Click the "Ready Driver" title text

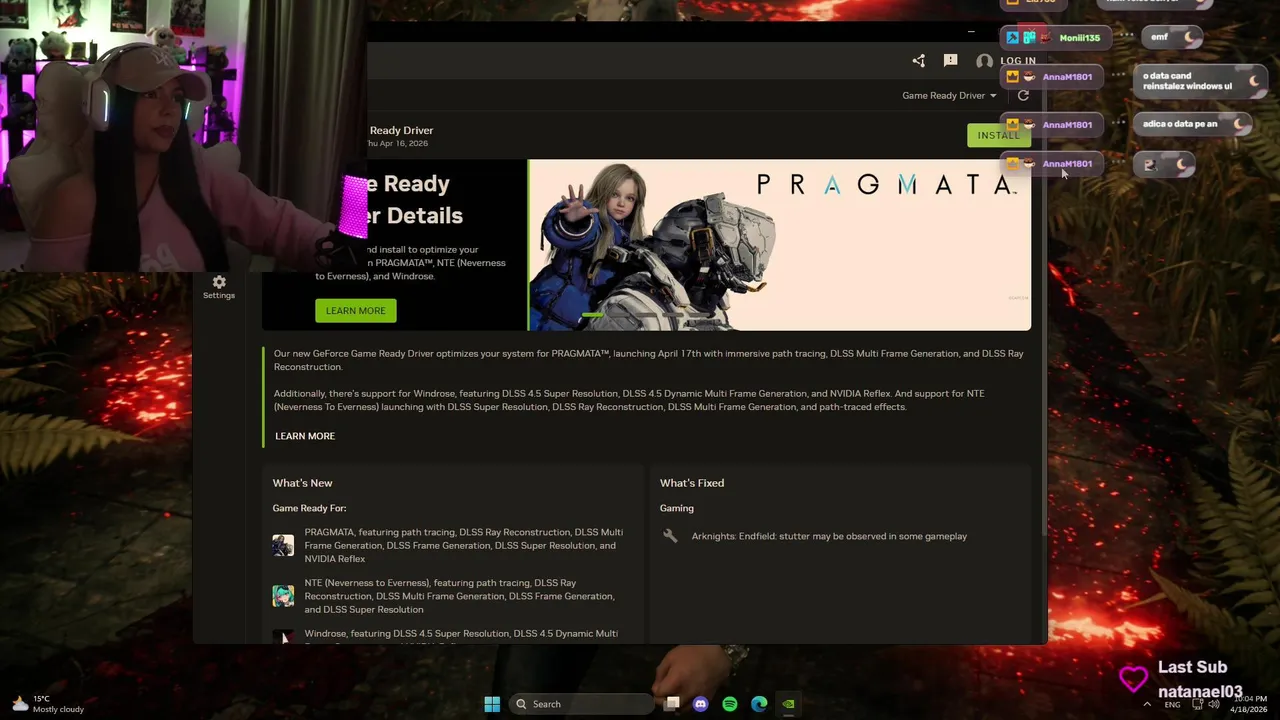[401, 130]
